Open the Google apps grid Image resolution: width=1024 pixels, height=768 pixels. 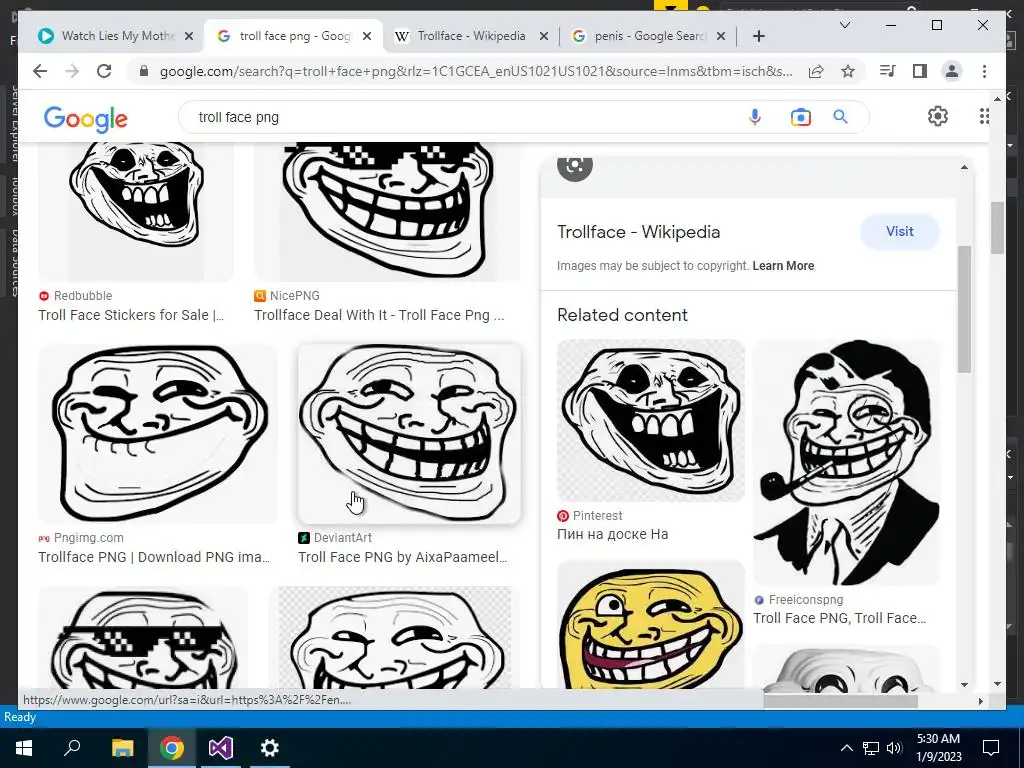(984, 116)
